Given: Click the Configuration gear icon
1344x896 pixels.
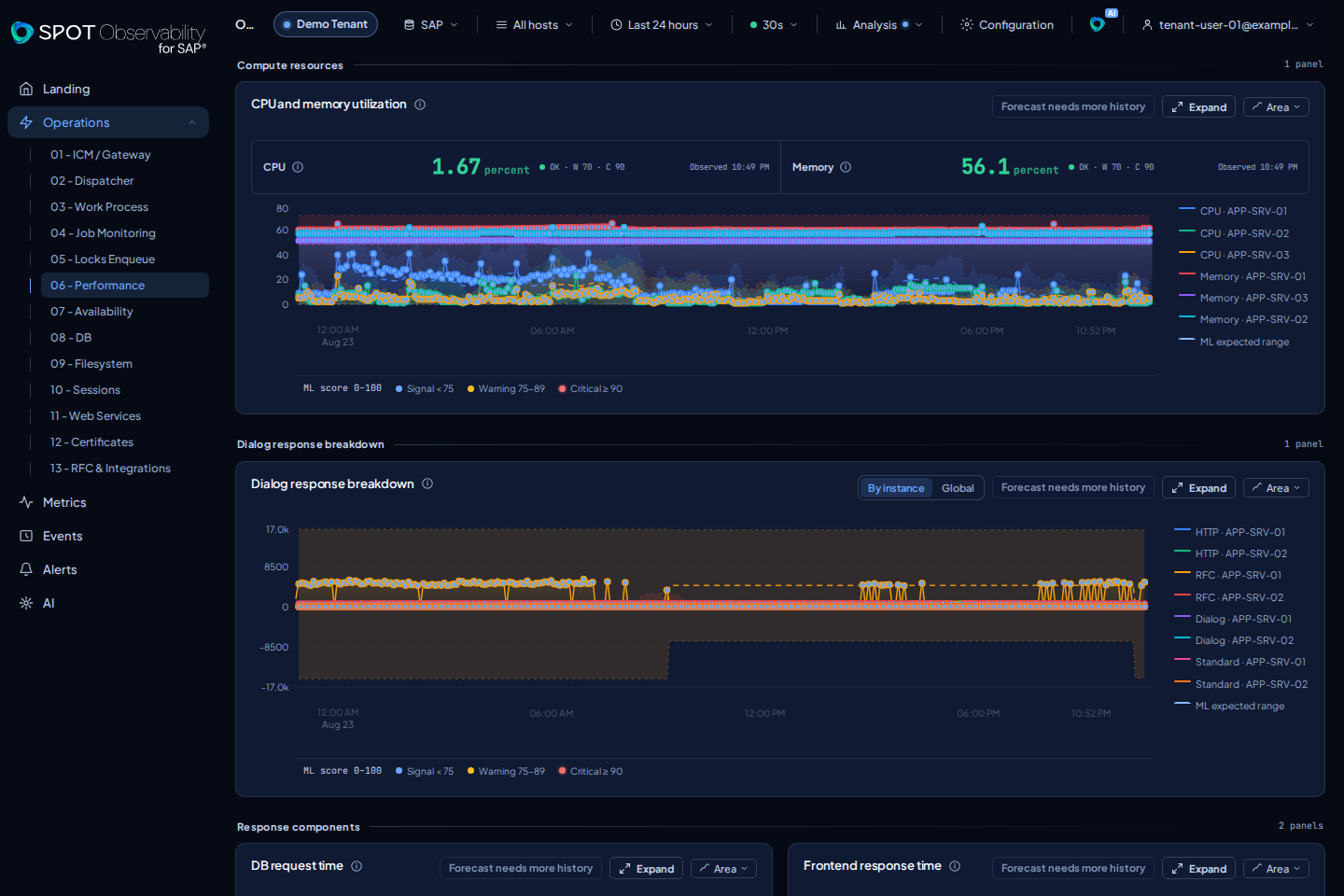Looking at the screenshot, I should (966, 25).
